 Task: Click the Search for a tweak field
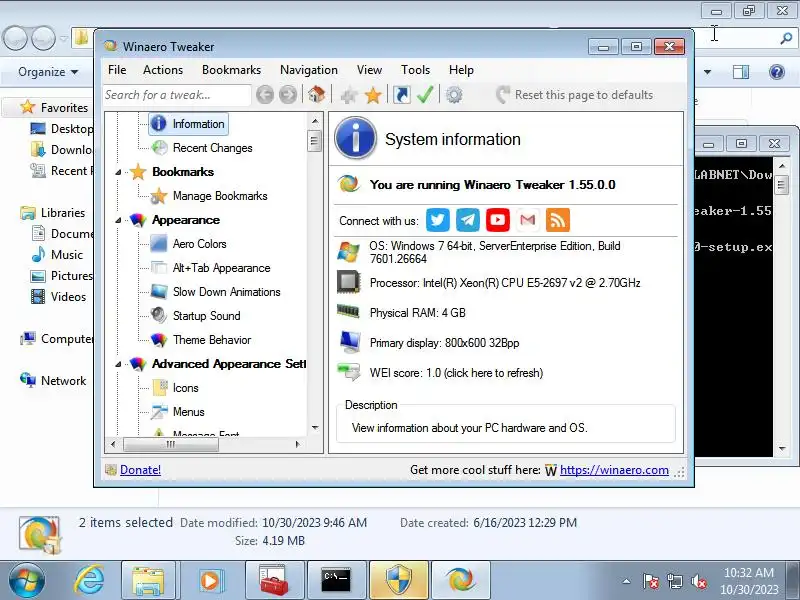tap(177, 95)
